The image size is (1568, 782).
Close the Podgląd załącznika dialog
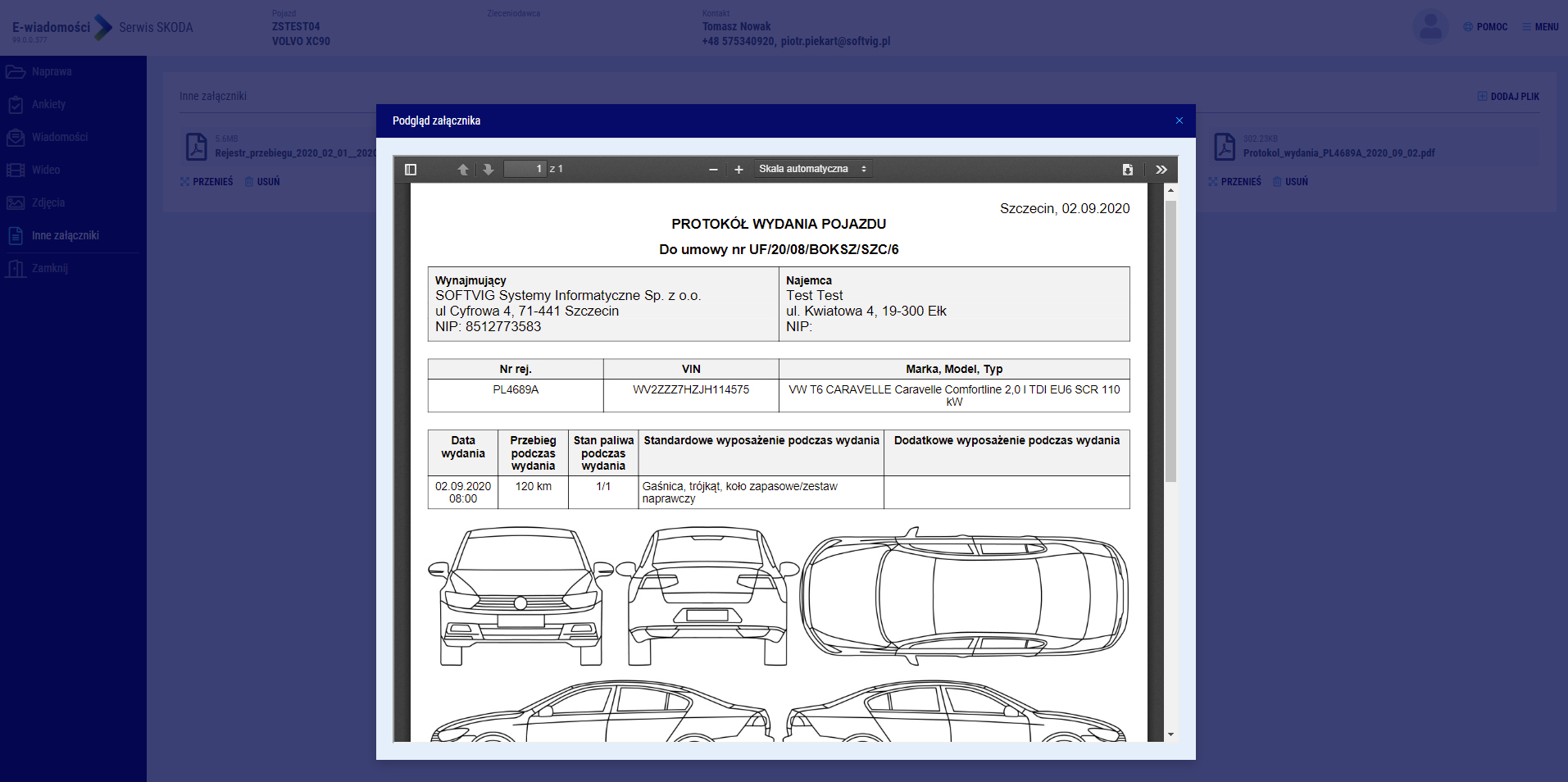[1179, 120]
